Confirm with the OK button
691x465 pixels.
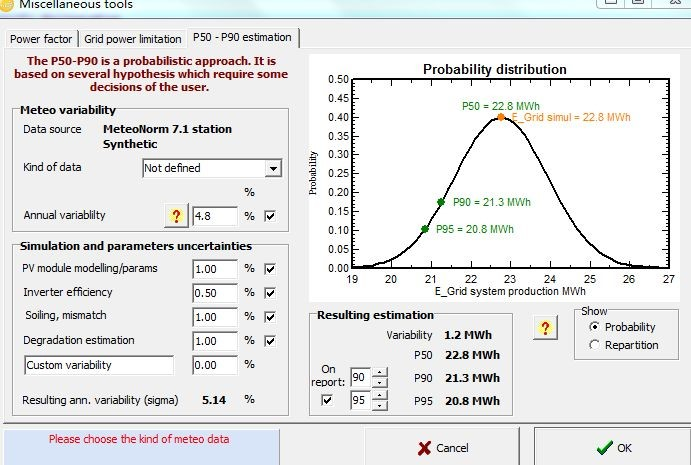614,448
